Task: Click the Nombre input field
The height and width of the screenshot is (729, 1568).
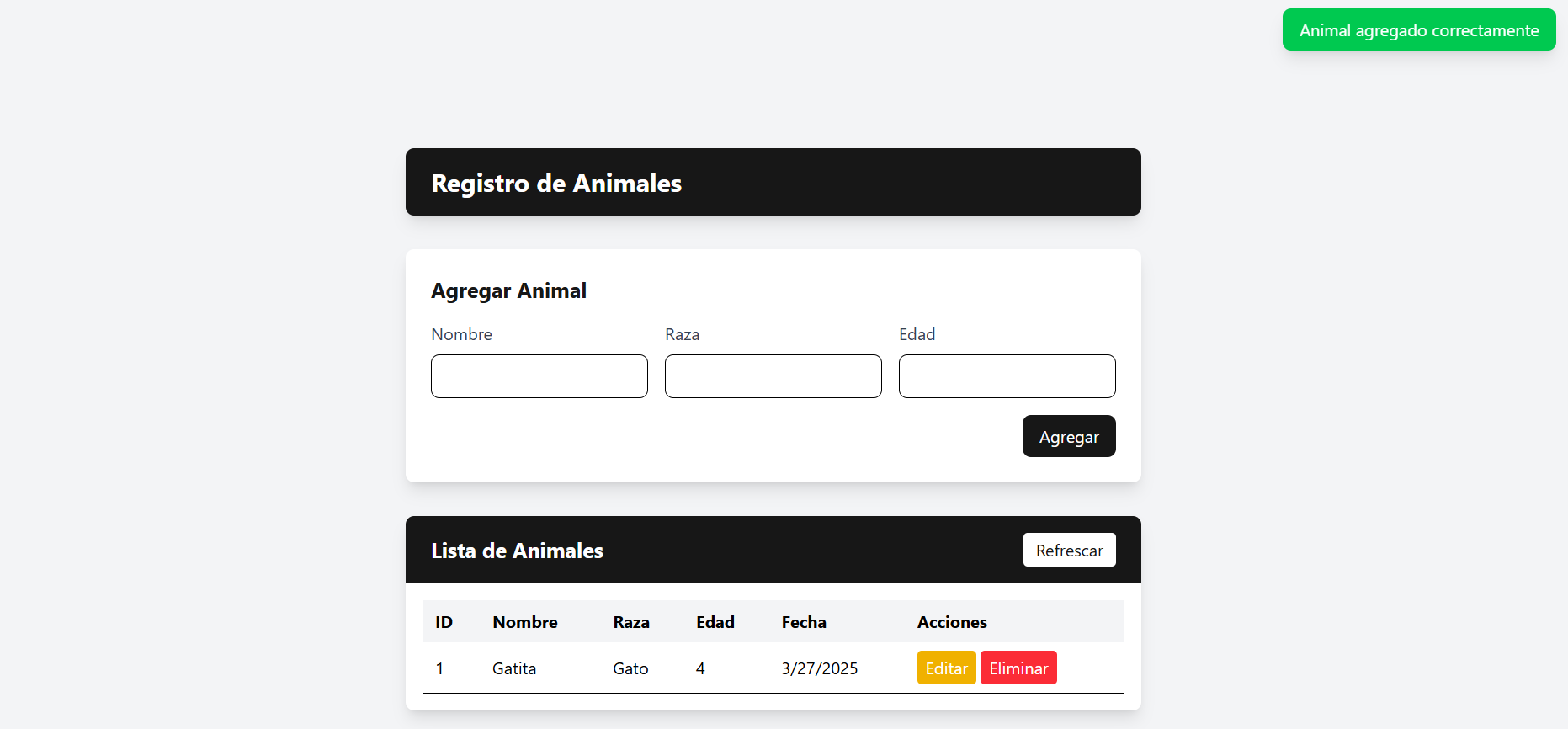Action: point(539,376)
